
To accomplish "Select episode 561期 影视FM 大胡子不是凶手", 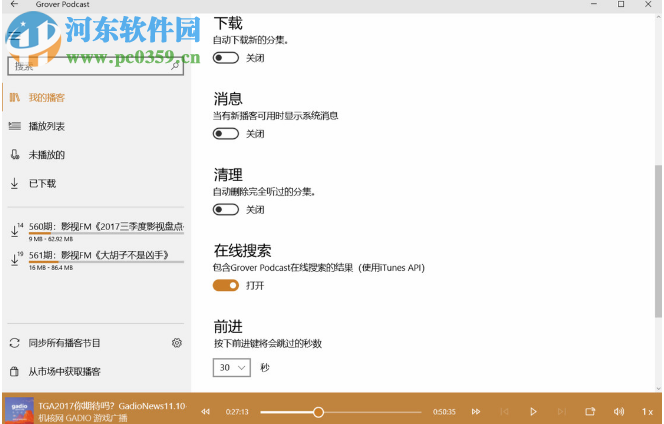I will (99, 255).
